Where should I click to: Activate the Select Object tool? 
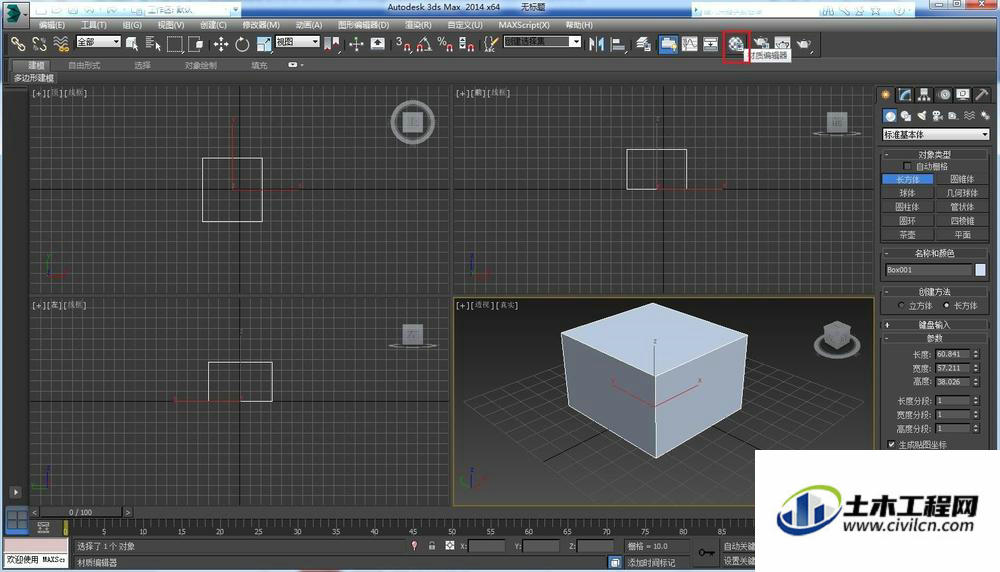tap(132, 44)
